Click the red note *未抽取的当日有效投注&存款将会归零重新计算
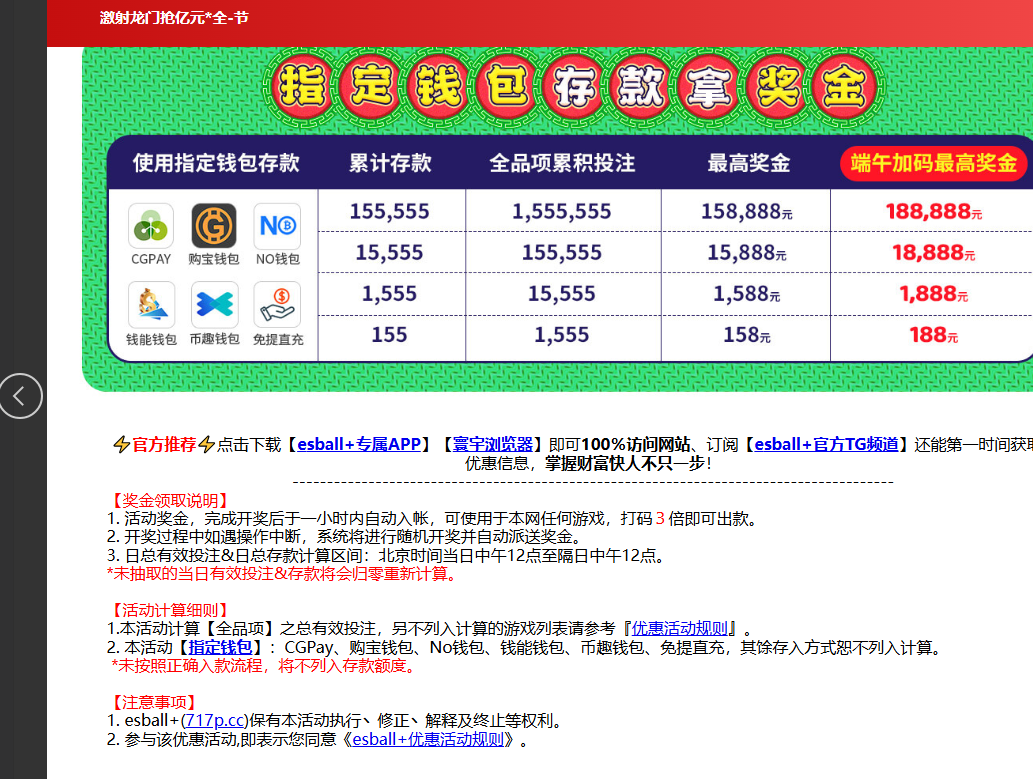This screenshot has height=779, width=1033. click(x=282, y=573)
